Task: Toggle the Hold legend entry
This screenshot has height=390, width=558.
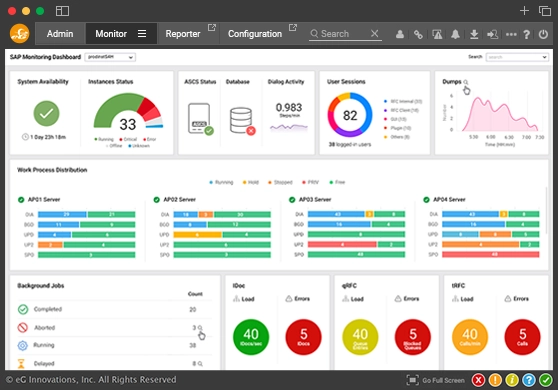Action: [251, 182]
